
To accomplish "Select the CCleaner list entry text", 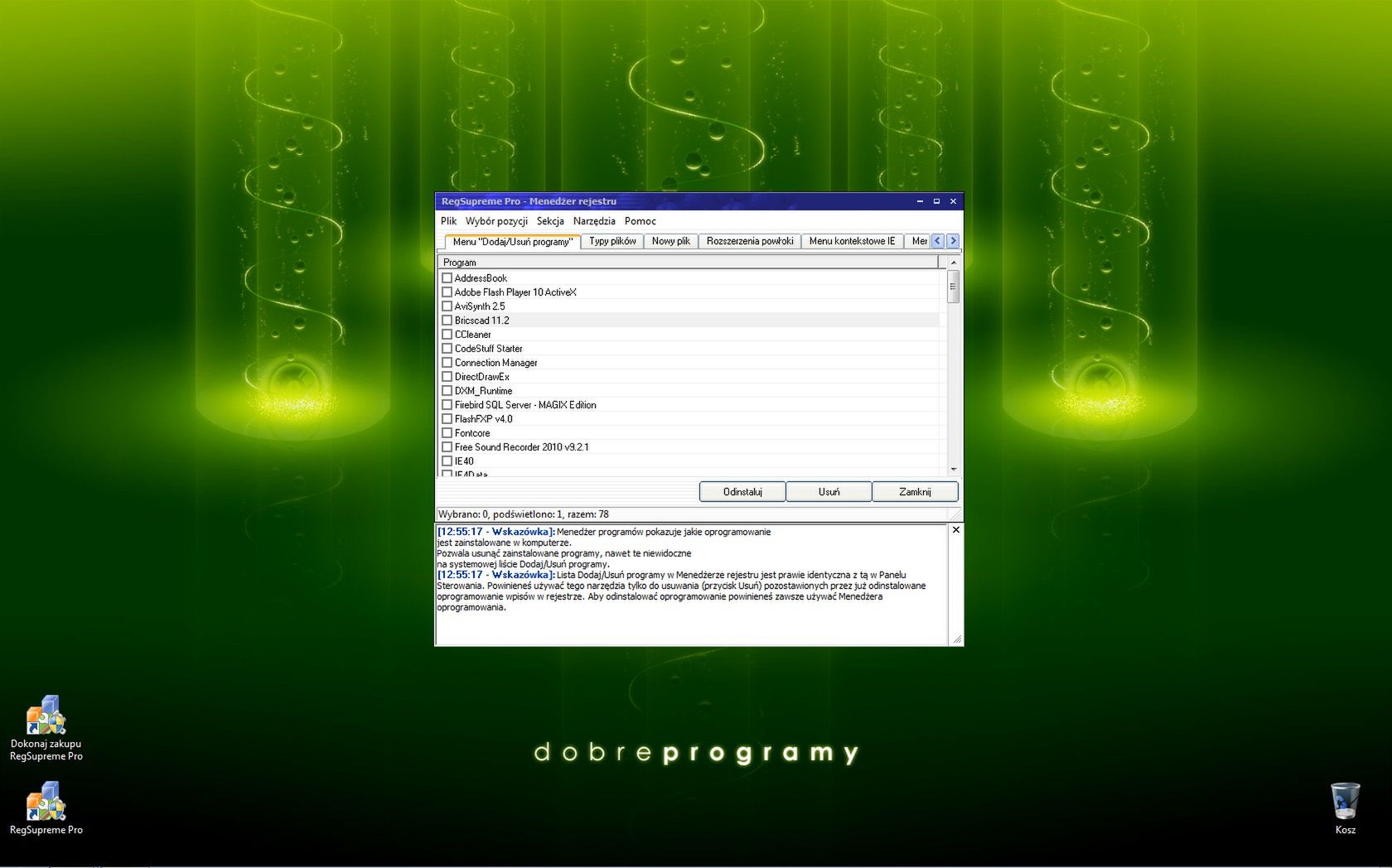I will pyautogui.click(x=472, y=335).
